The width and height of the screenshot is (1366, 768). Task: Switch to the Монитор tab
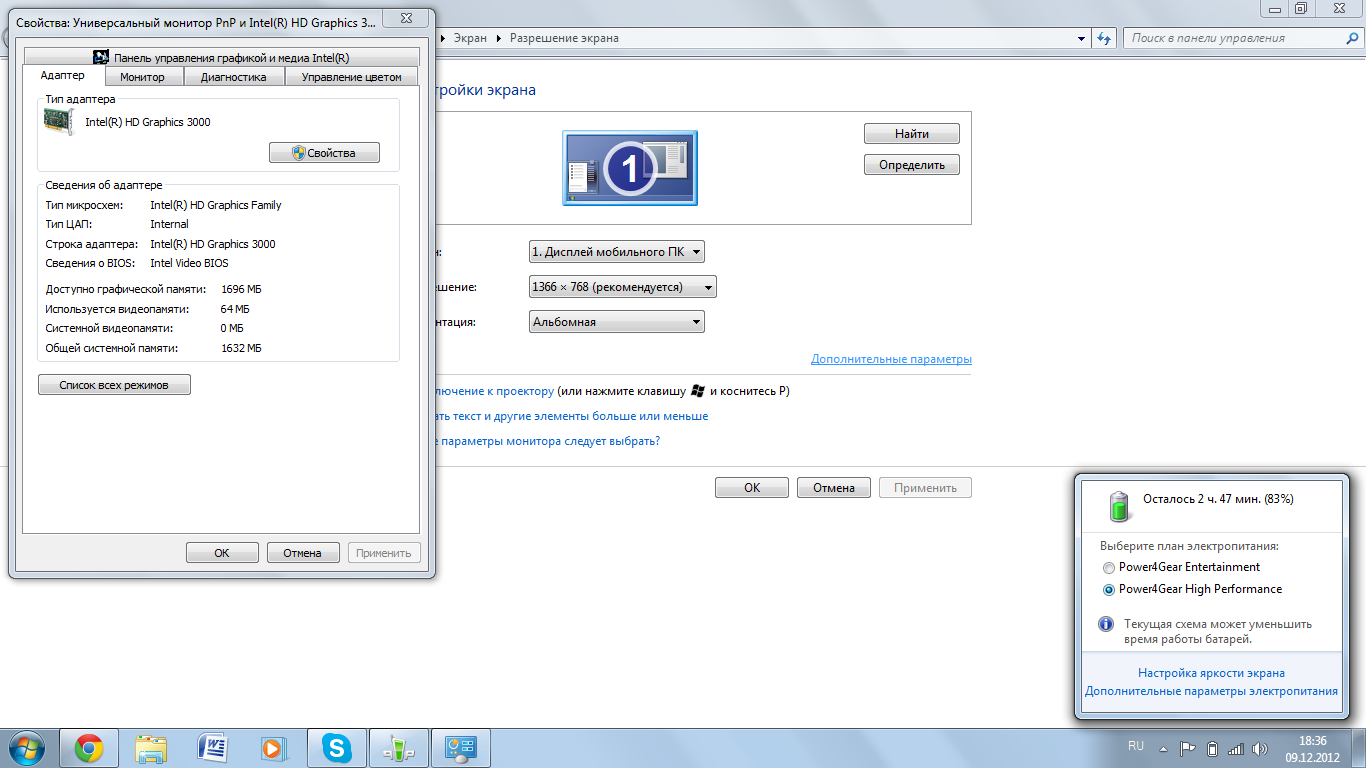(142, 77)
